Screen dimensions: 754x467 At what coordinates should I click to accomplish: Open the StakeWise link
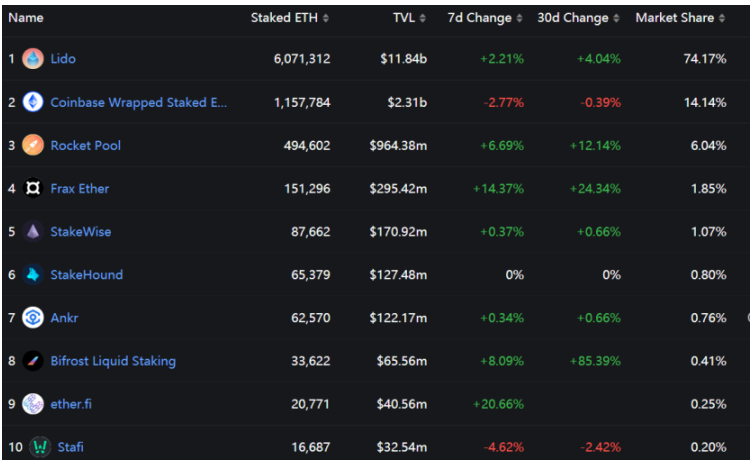(x=81, y=232)
